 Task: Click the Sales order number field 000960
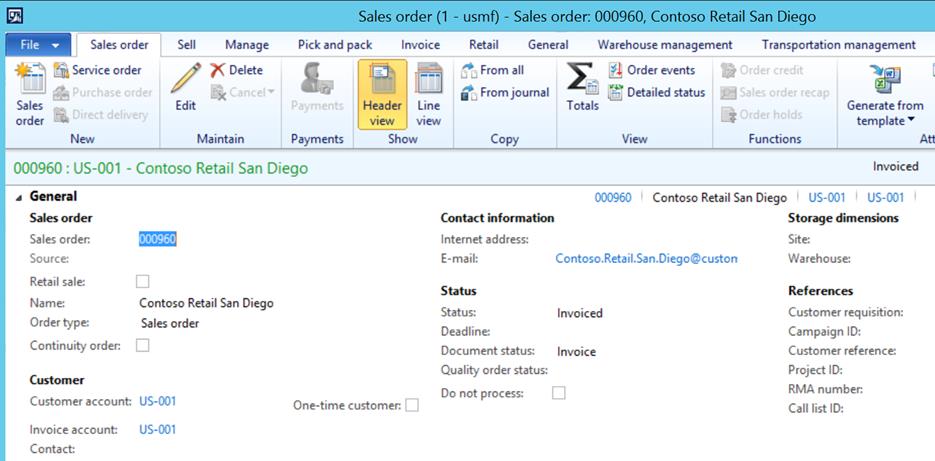(157, 239)
